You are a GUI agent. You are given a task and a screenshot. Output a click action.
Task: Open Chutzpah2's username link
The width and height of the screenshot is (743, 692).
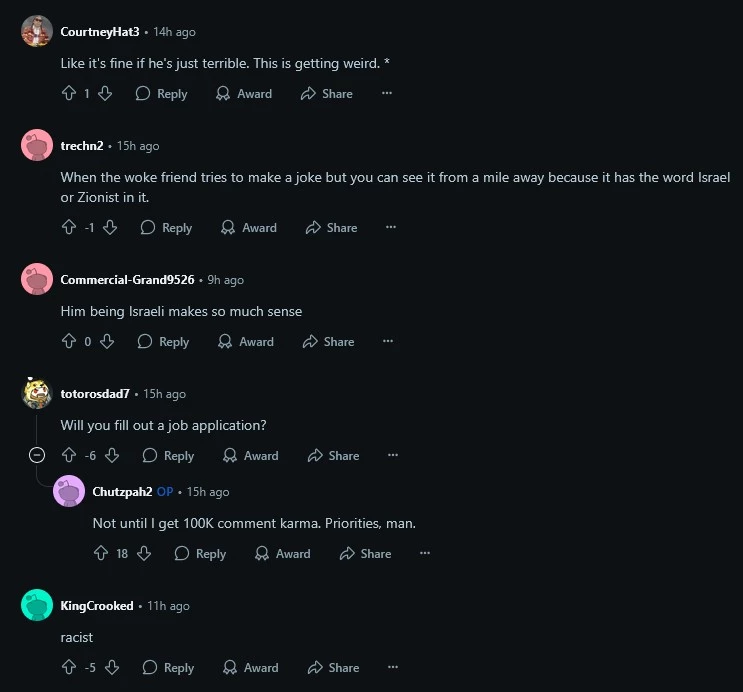[x=122, y=492]
